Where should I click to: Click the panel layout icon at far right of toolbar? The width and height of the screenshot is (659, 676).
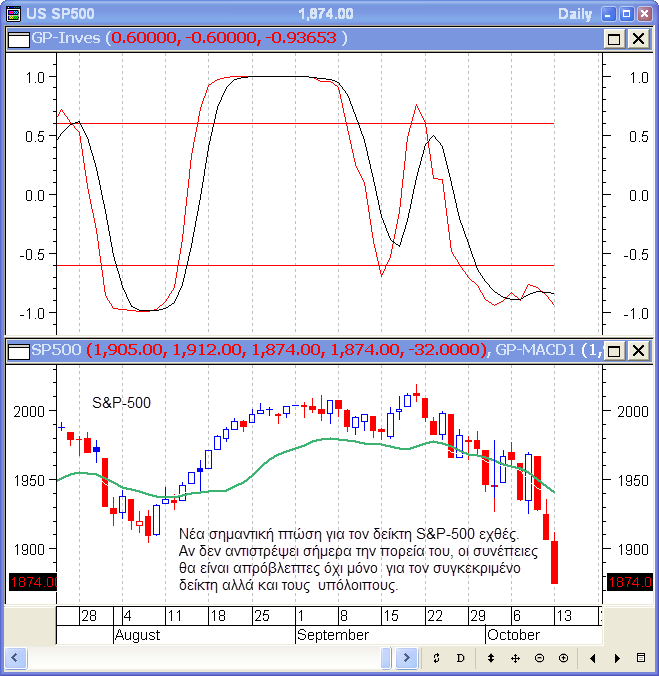641,658
